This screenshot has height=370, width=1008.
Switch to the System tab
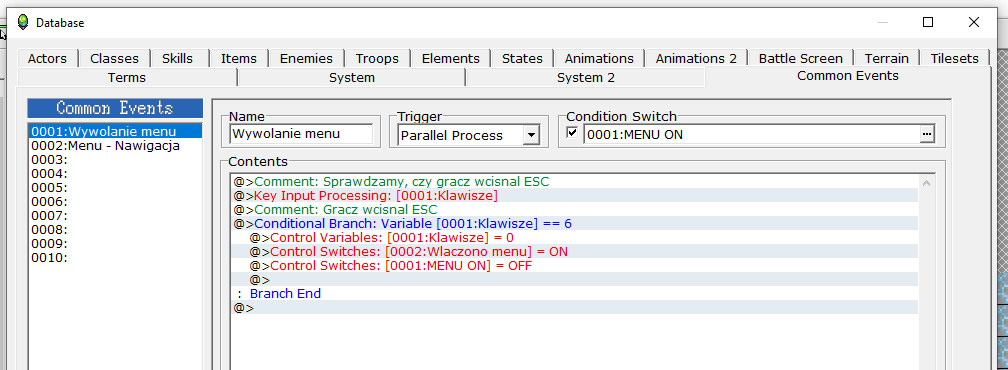click(x=352, y=78)
